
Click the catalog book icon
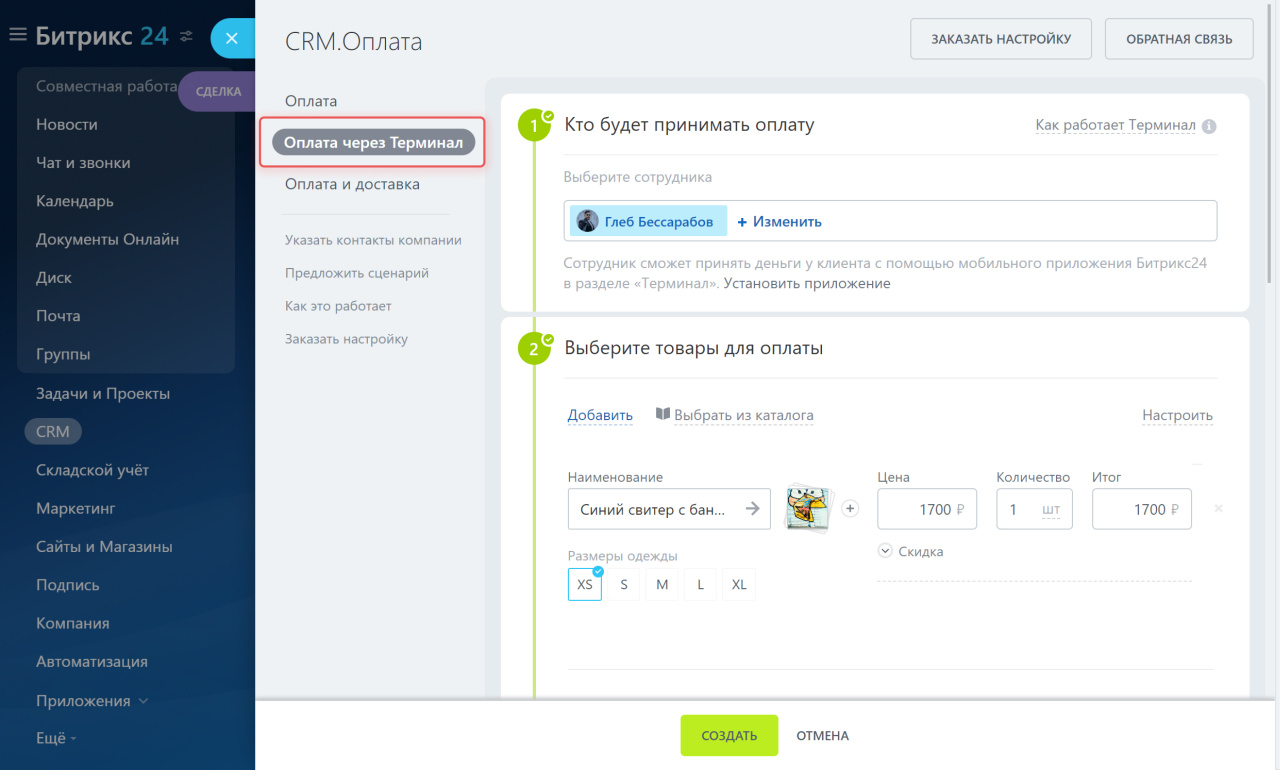[x=662, y=414]
